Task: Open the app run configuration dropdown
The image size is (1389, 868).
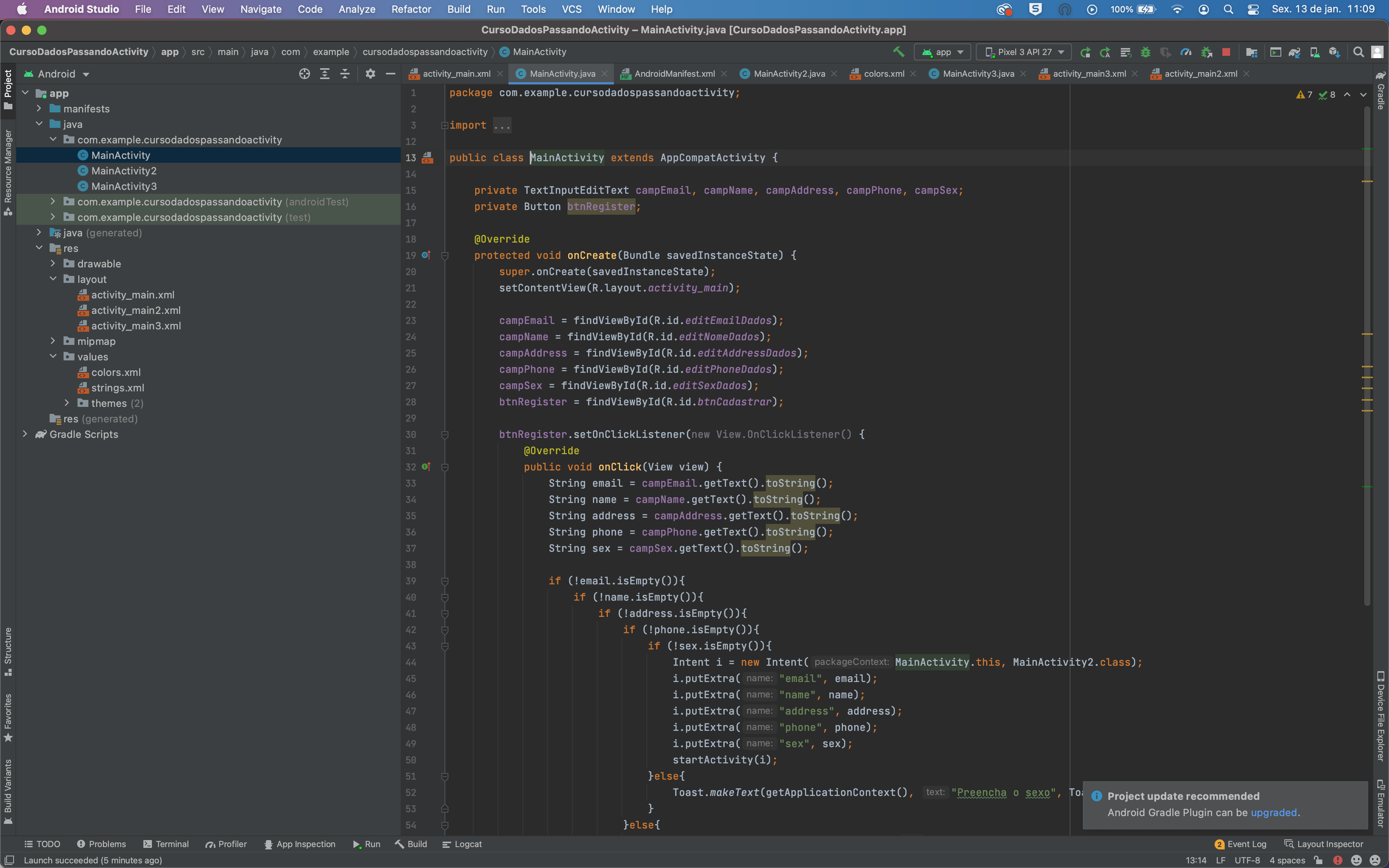Action: 943,52
